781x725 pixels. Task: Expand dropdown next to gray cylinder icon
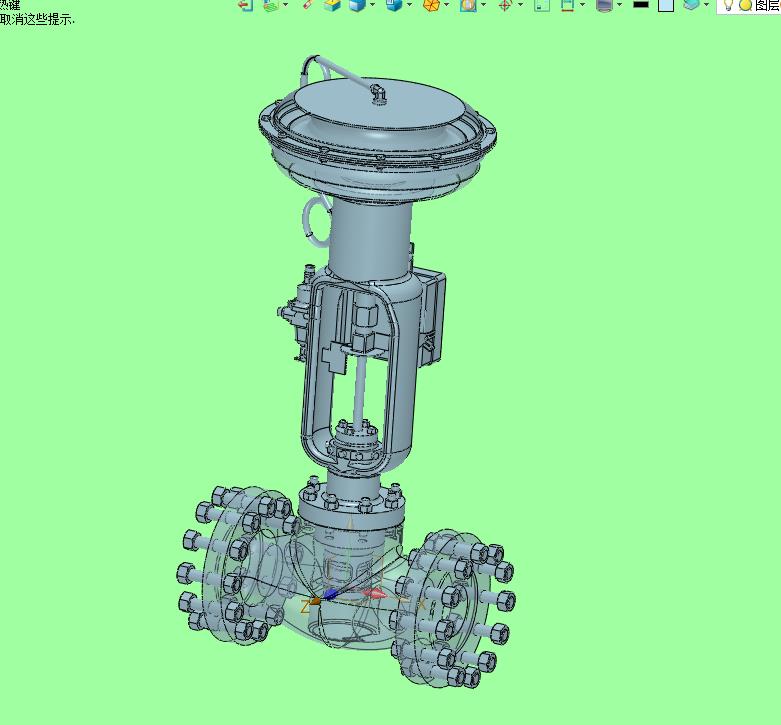pos(620,4)
